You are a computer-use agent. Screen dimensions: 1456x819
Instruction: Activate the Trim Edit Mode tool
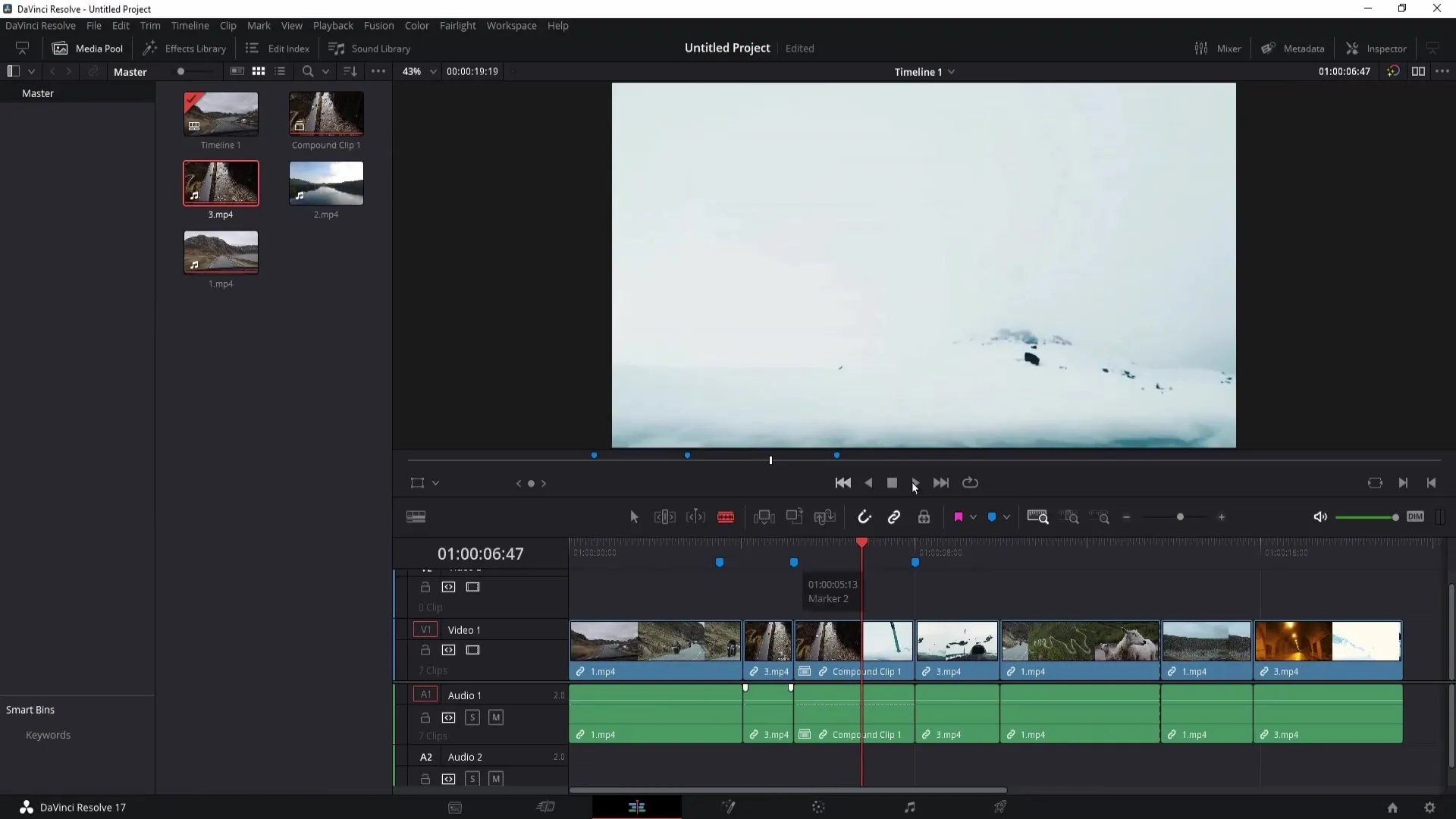tap(664, 517)
